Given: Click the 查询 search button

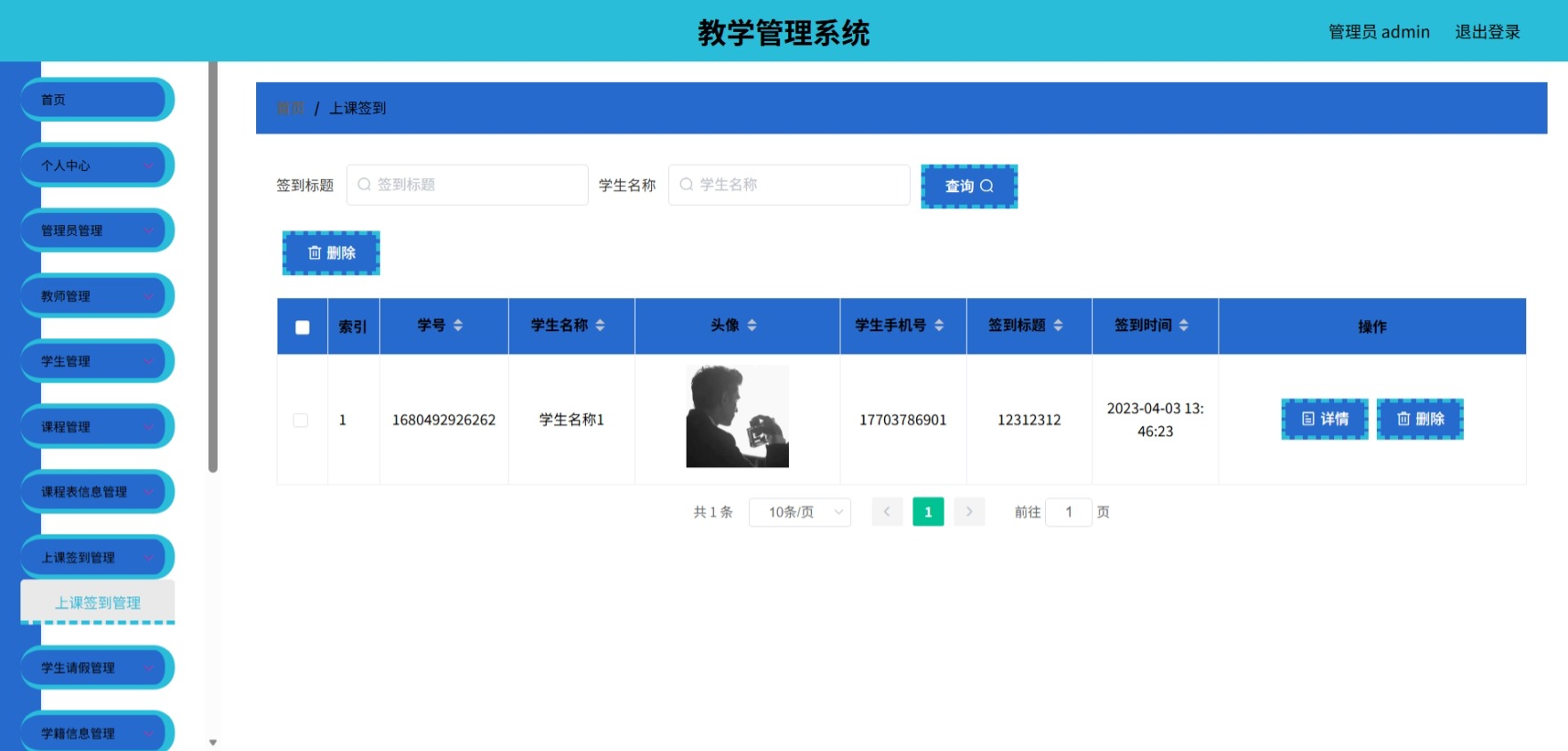Looking at the screenshot, I should (x=969, y=186).
